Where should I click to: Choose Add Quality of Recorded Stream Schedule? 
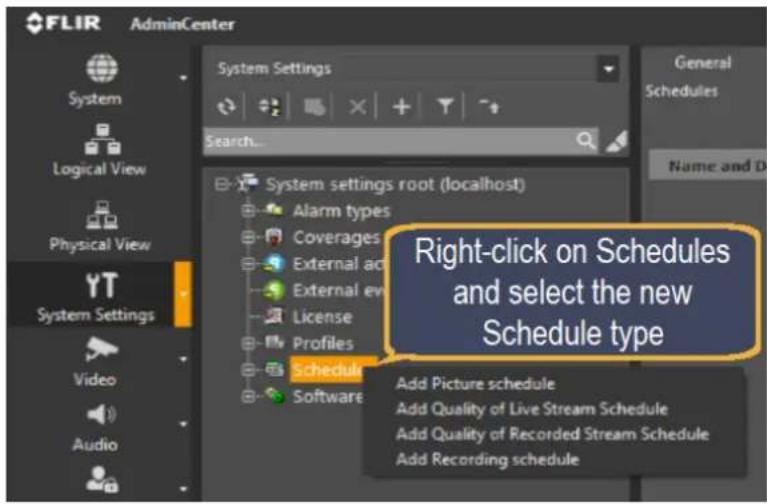pyautogui.click(x=552, y=434)
